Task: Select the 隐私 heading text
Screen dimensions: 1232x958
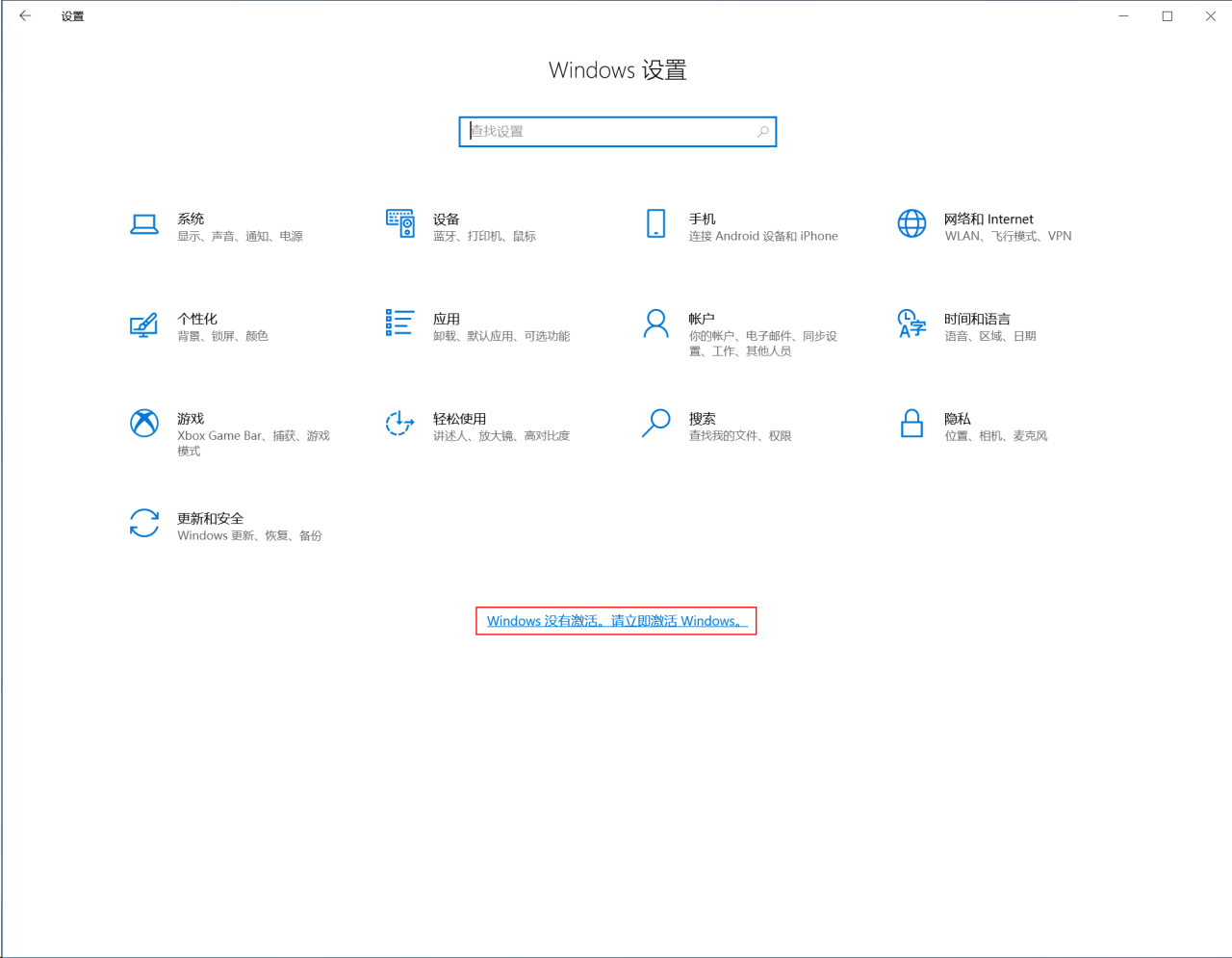Action: tap(958, 419)
